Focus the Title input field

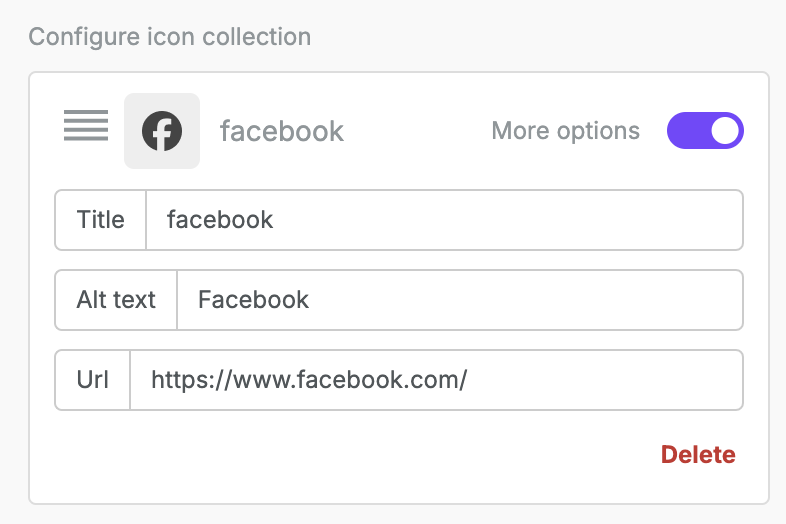(x=444, y=220)
